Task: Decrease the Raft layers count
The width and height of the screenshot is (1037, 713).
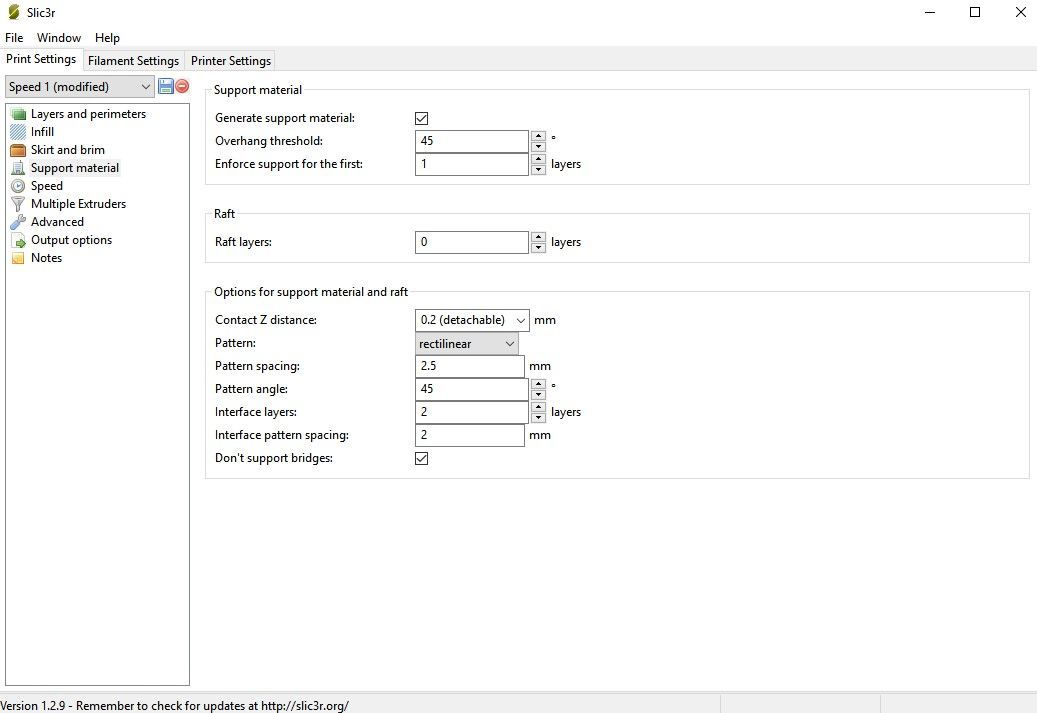Action: pos(538,247)
